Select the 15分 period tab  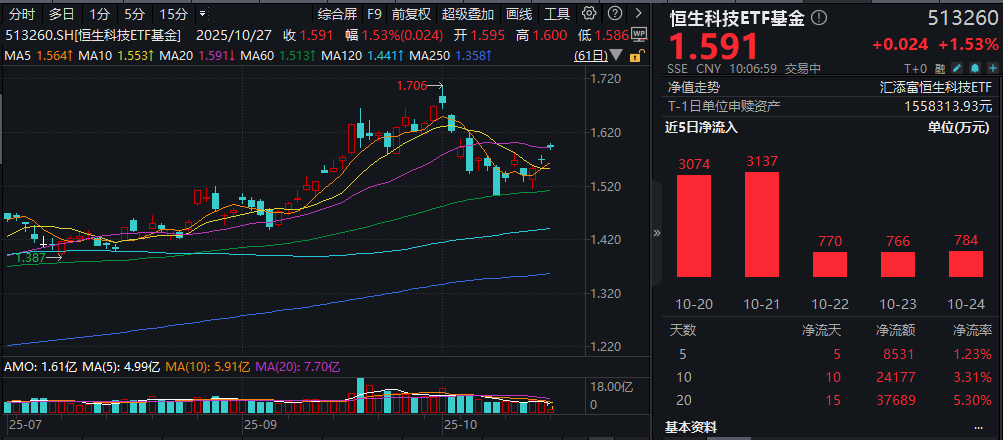(x=174, y=15)
